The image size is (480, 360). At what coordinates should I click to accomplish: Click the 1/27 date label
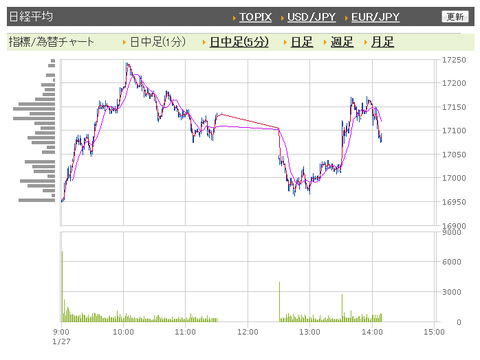tap(61, 342)
